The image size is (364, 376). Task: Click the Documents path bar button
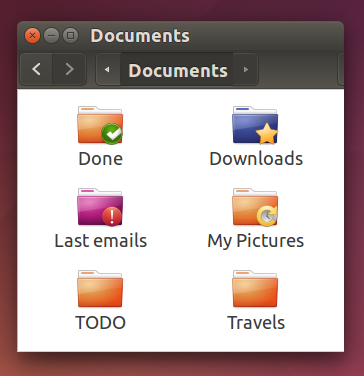tap(178, 70)
